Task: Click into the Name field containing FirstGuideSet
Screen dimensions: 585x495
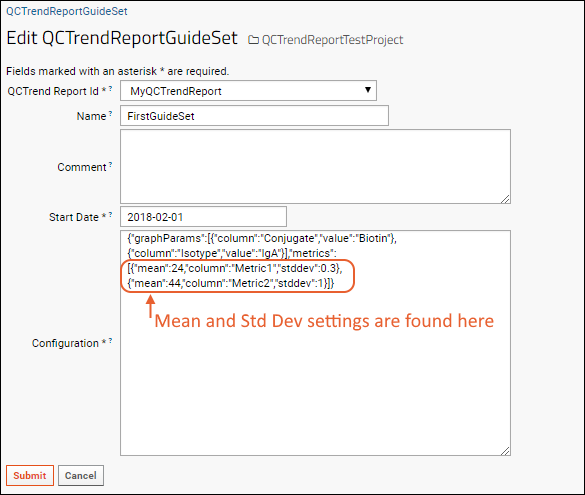Action: (x=254, y=116)
